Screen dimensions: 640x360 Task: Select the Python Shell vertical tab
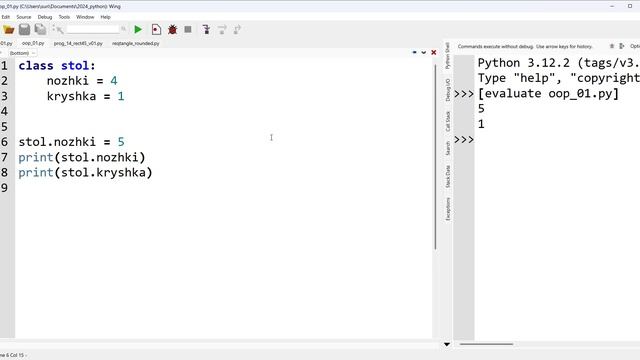coord(447,56)
